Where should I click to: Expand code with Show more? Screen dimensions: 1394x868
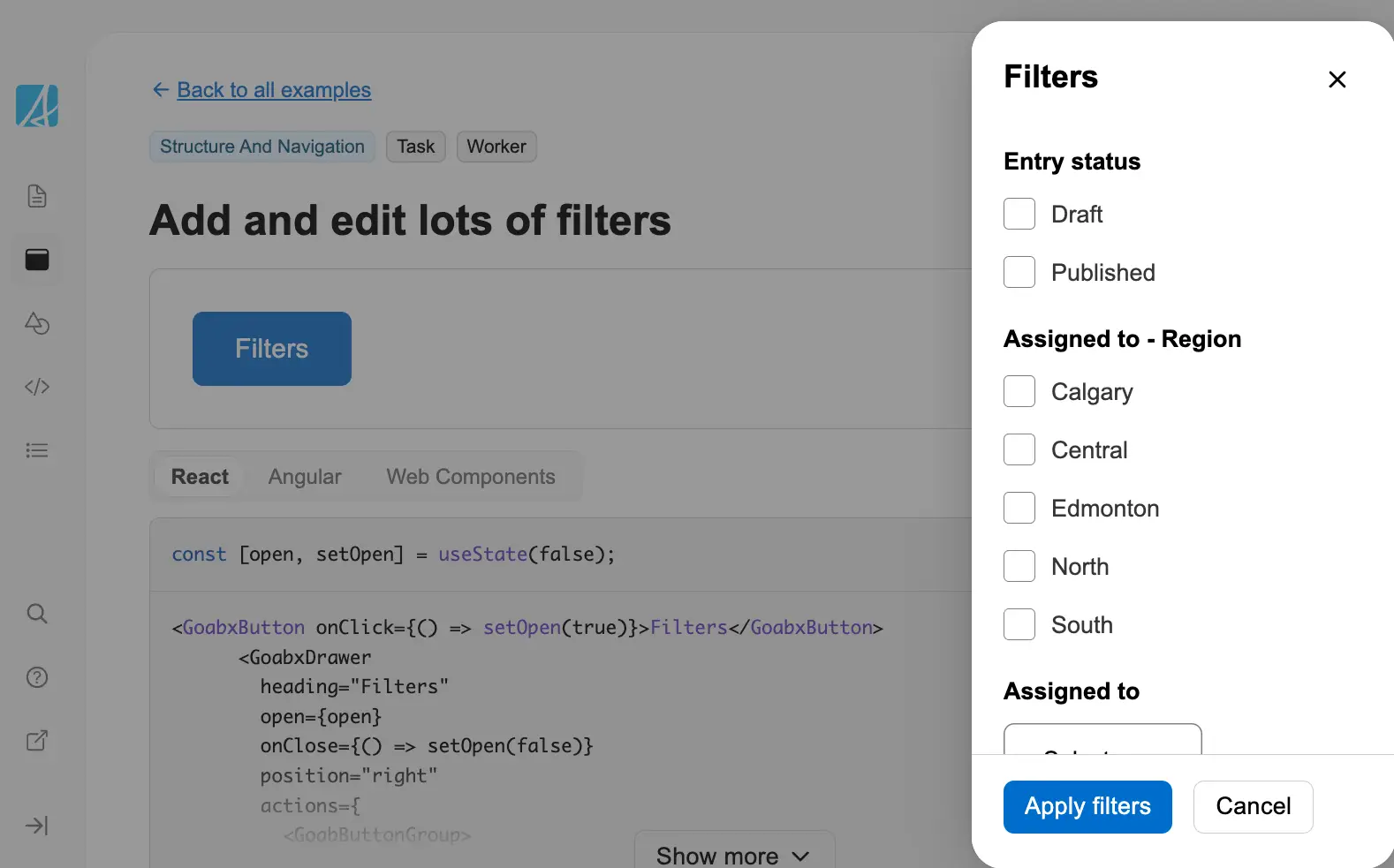point(733,855)
